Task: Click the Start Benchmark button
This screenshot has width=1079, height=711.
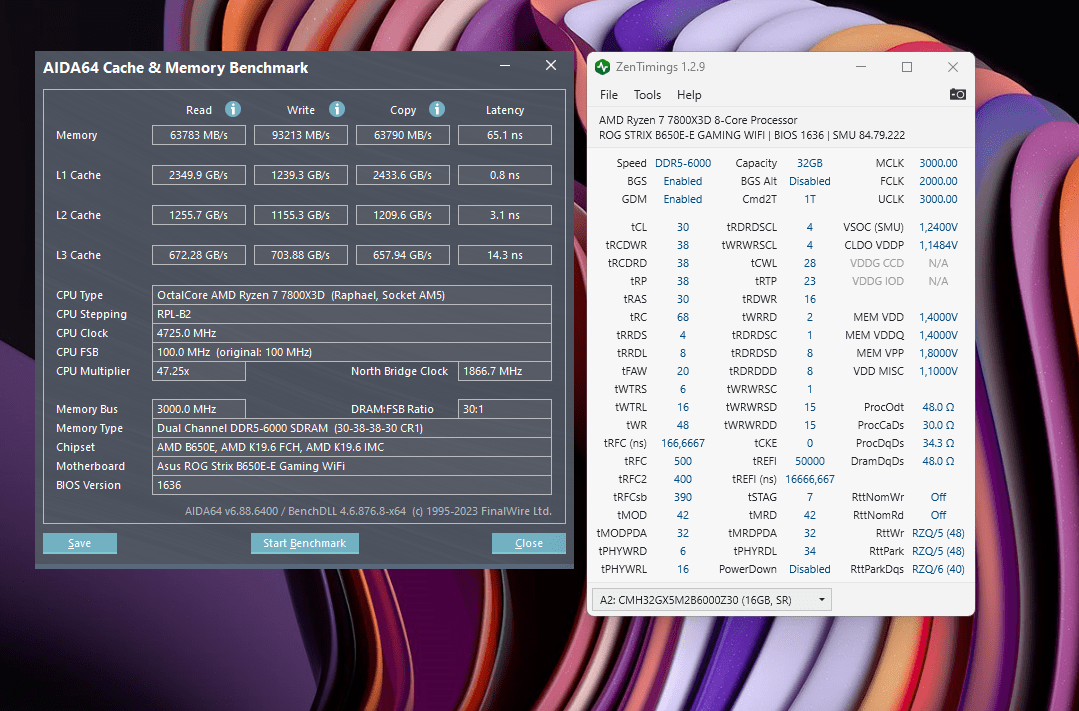Action: (x=305, y=543)
